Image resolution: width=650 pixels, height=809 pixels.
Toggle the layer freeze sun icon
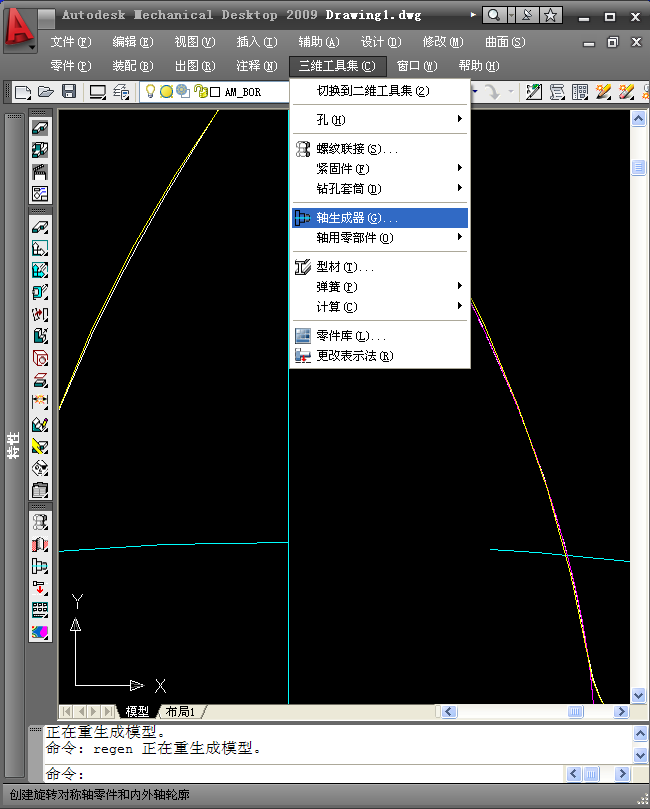pyautogui.click(x=166, y=92)
